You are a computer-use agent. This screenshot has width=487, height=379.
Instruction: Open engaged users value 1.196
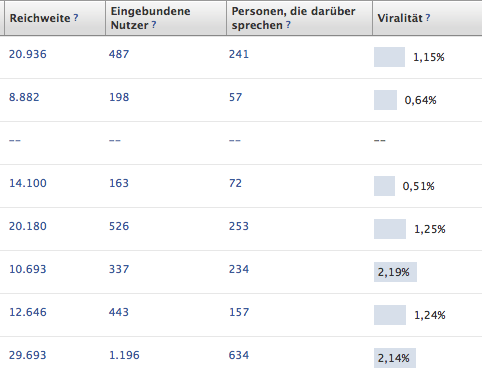tap(124, 355)
